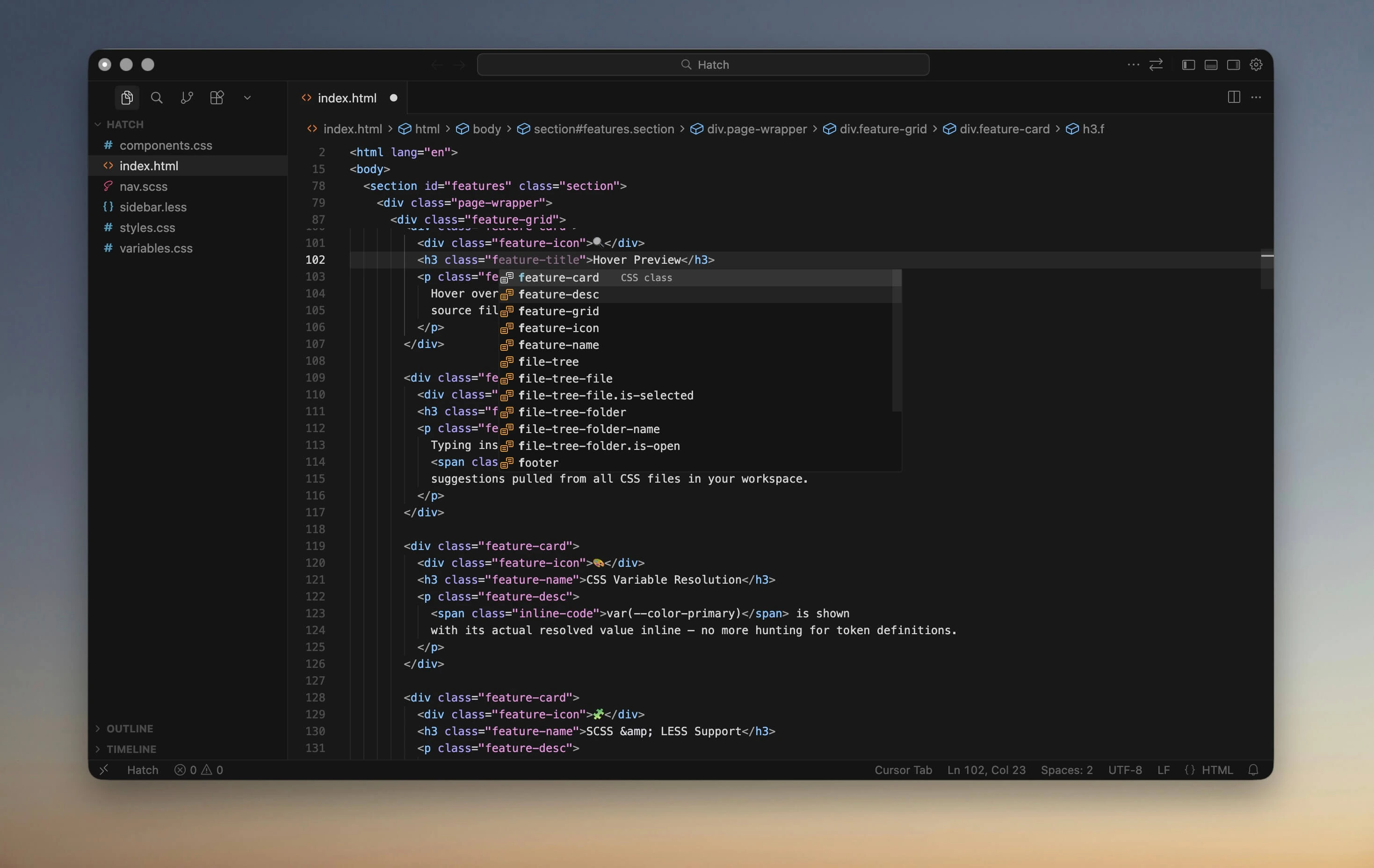This screenshot has height=868, width=1374.
Task: Click the split editor icon
Action: tap(1234, 97)
